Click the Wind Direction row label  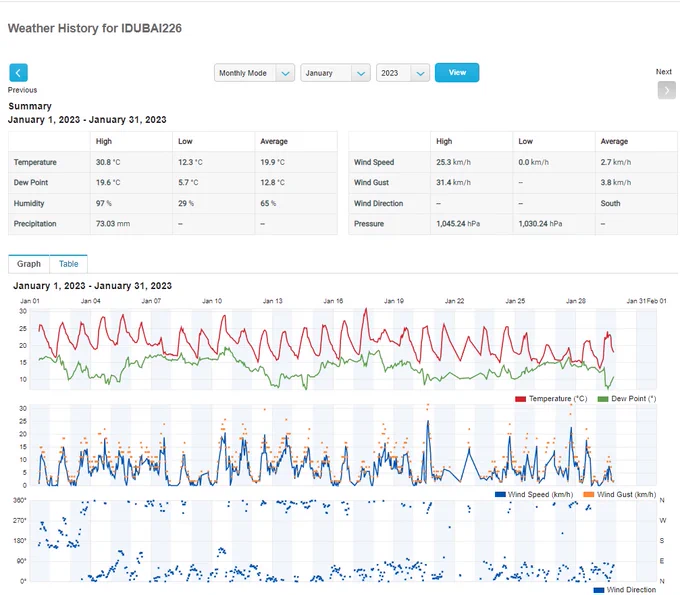[379, 203]
